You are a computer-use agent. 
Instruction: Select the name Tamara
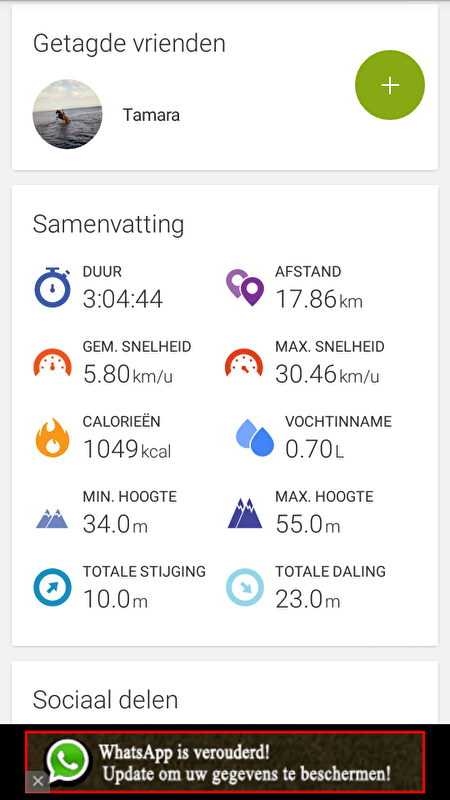[151, 115]
